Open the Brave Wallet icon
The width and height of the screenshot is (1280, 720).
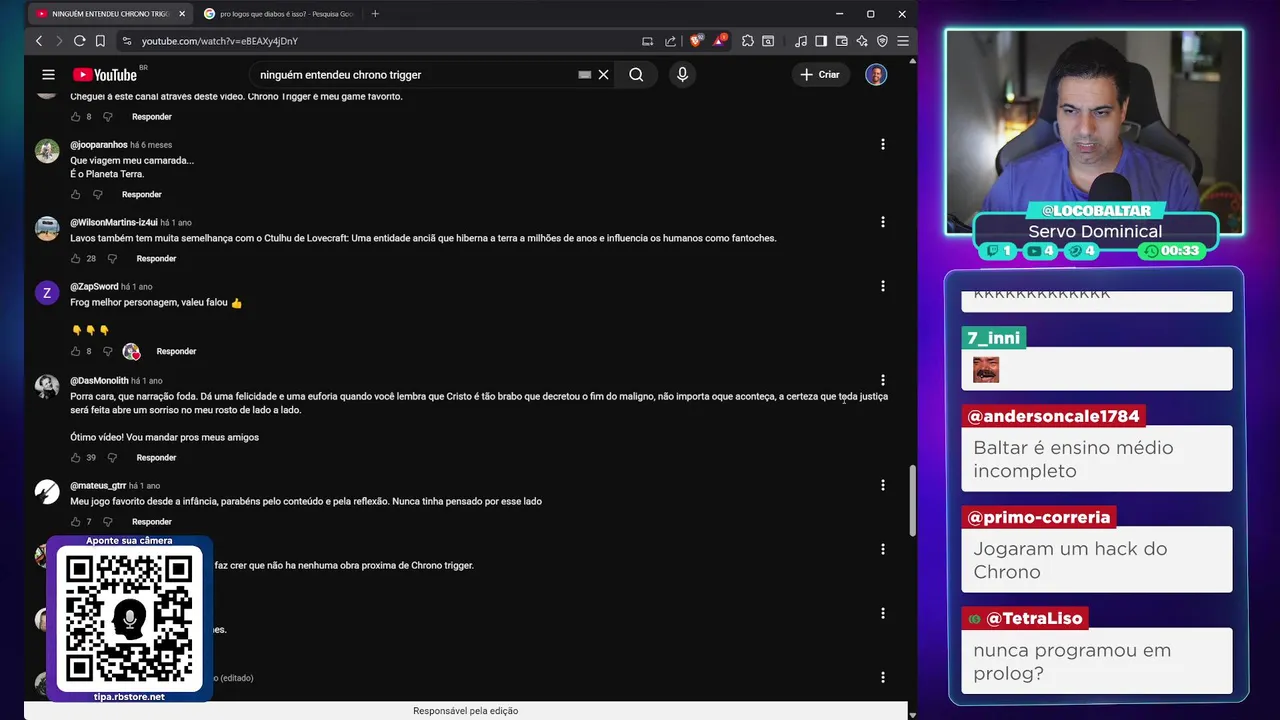(841, 41)
